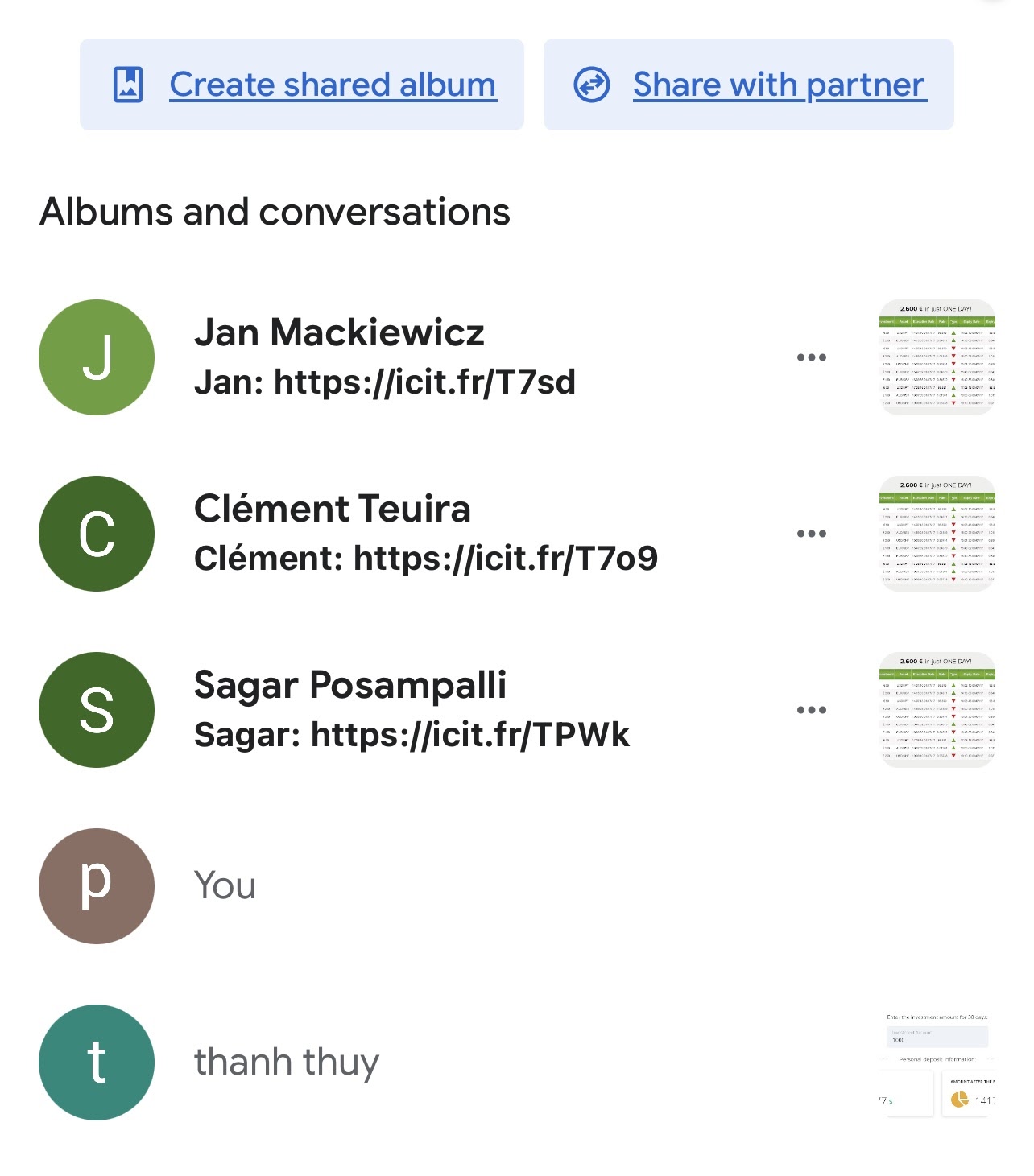Open Sagar Posampalli's shared photo thumbnail
The image size is (1034, 1176).
tap(937, 710)
